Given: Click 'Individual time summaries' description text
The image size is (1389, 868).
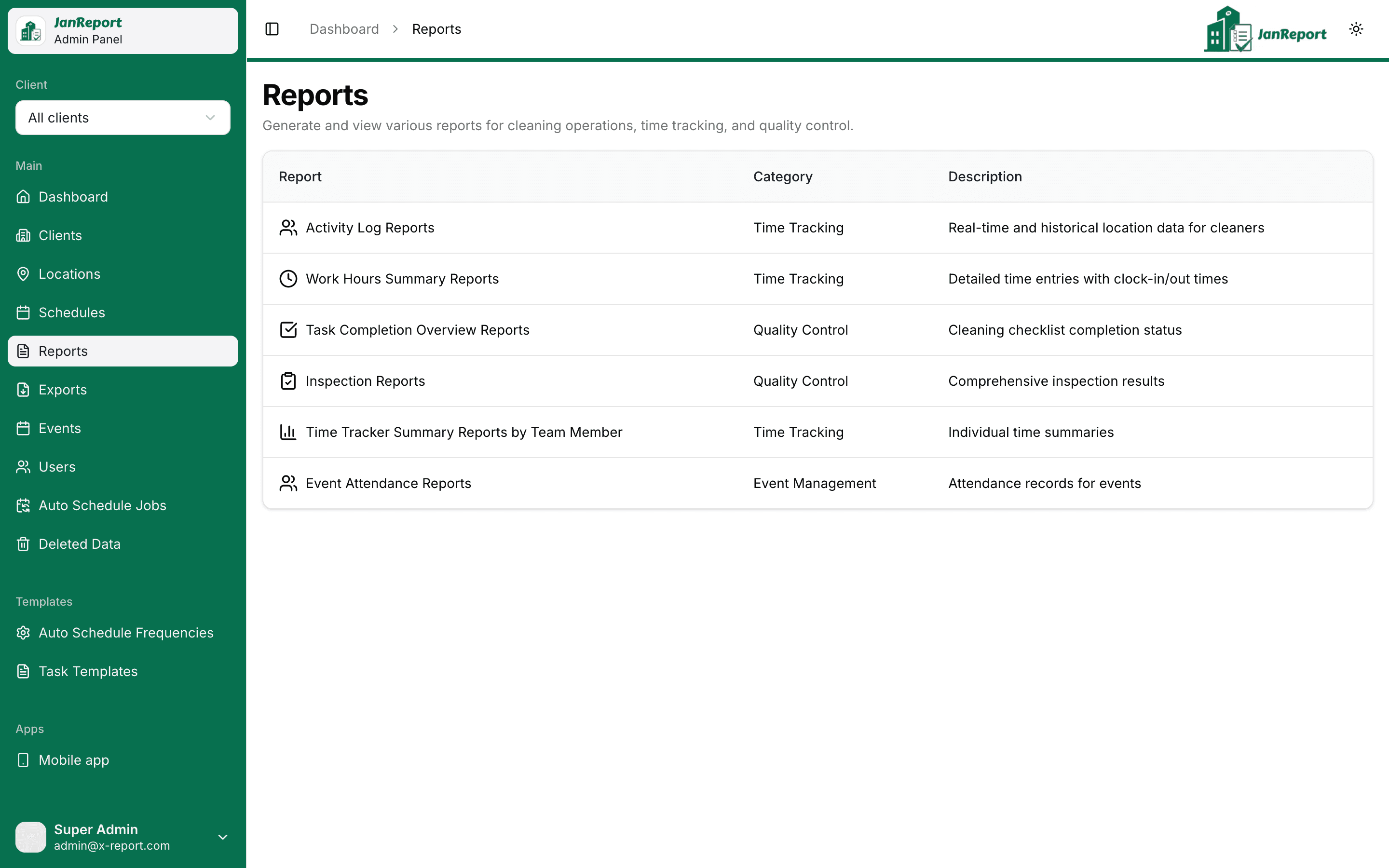Looking at the screenshot, I should click(x=1031, y=432).
